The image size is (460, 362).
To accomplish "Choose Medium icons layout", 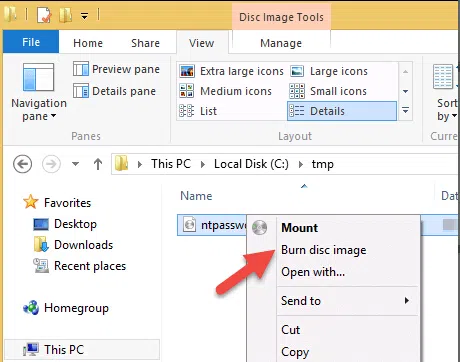I will 225,91.
